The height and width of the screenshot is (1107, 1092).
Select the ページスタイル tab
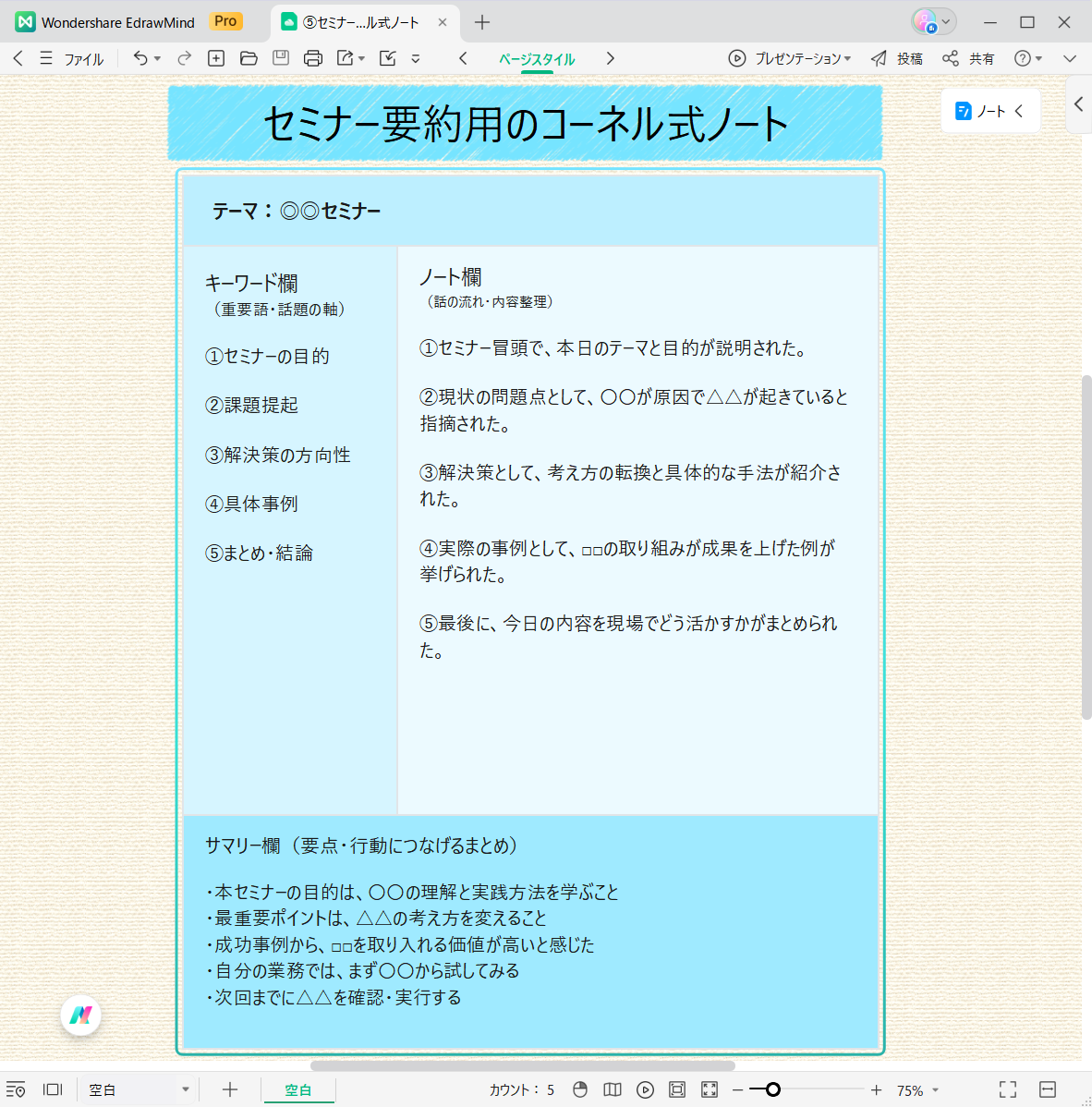(x=539, y=57)
